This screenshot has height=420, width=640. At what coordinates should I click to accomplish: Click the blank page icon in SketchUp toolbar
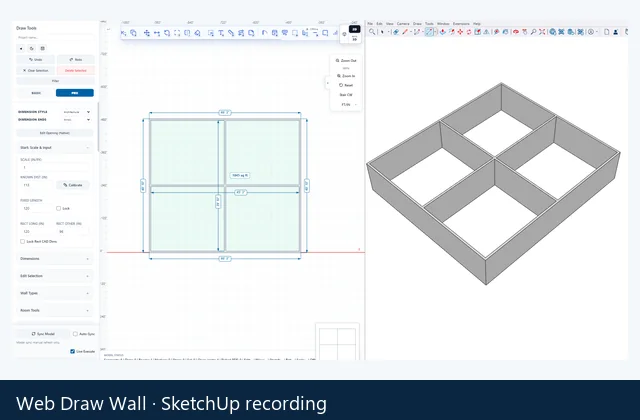point(607,32)
